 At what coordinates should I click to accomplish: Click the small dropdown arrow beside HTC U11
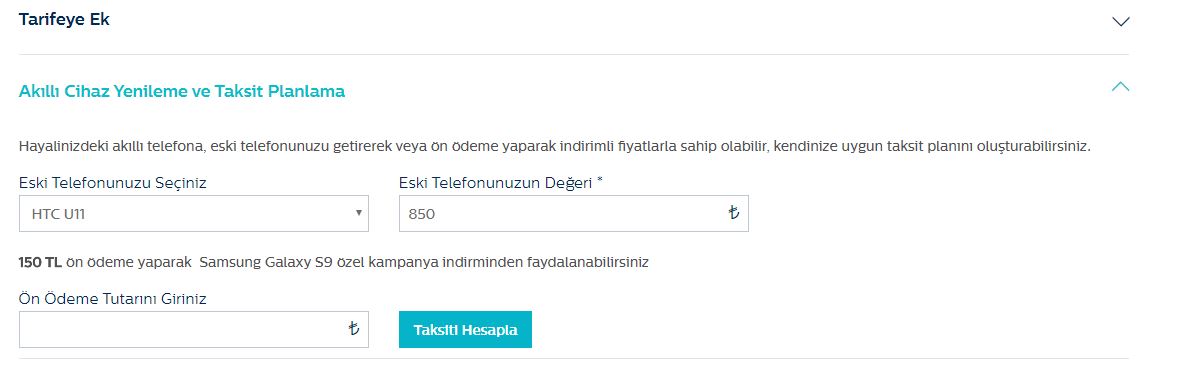tap(358, 212)
